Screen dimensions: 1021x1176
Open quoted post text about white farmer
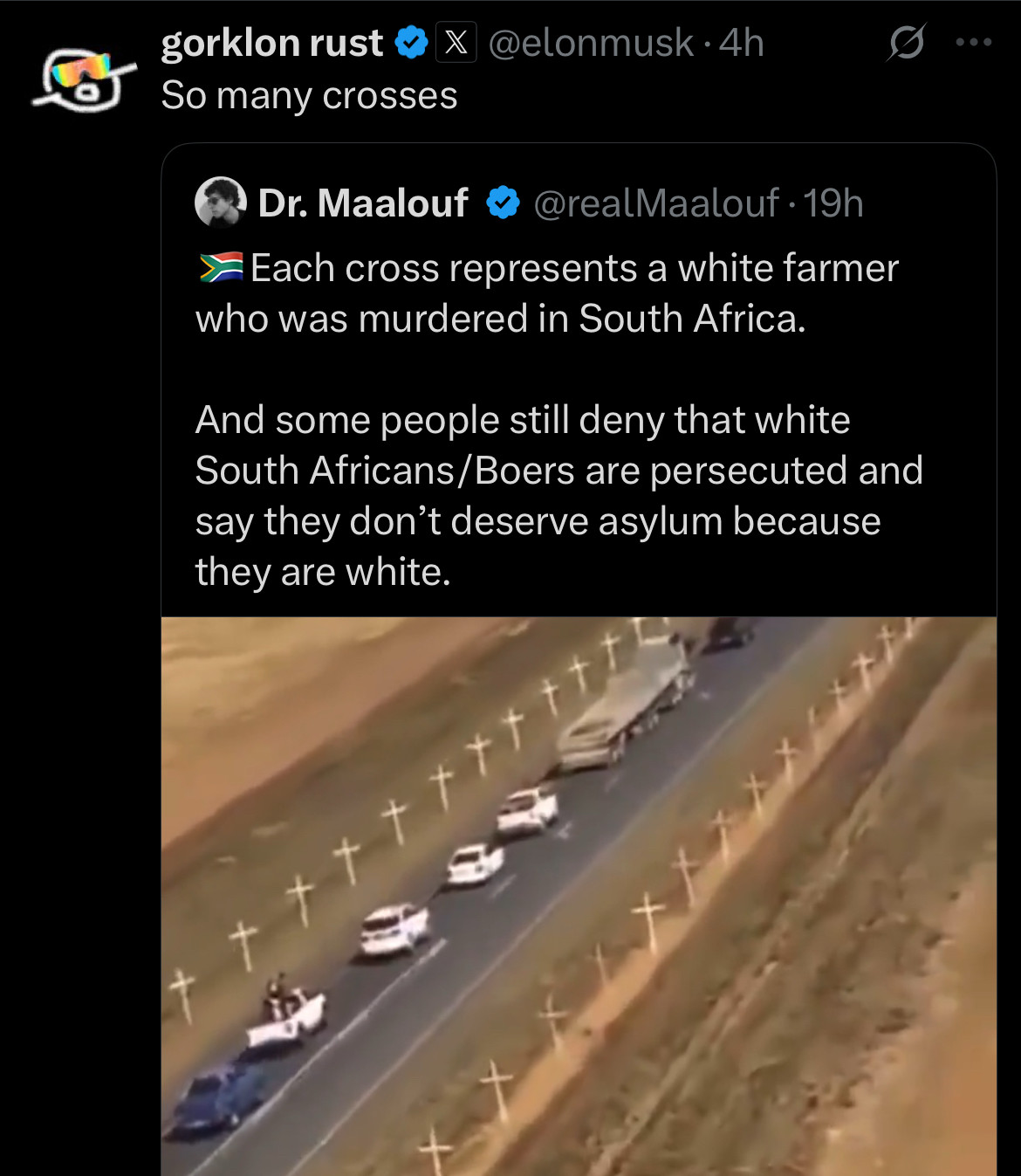coord(546,293)
